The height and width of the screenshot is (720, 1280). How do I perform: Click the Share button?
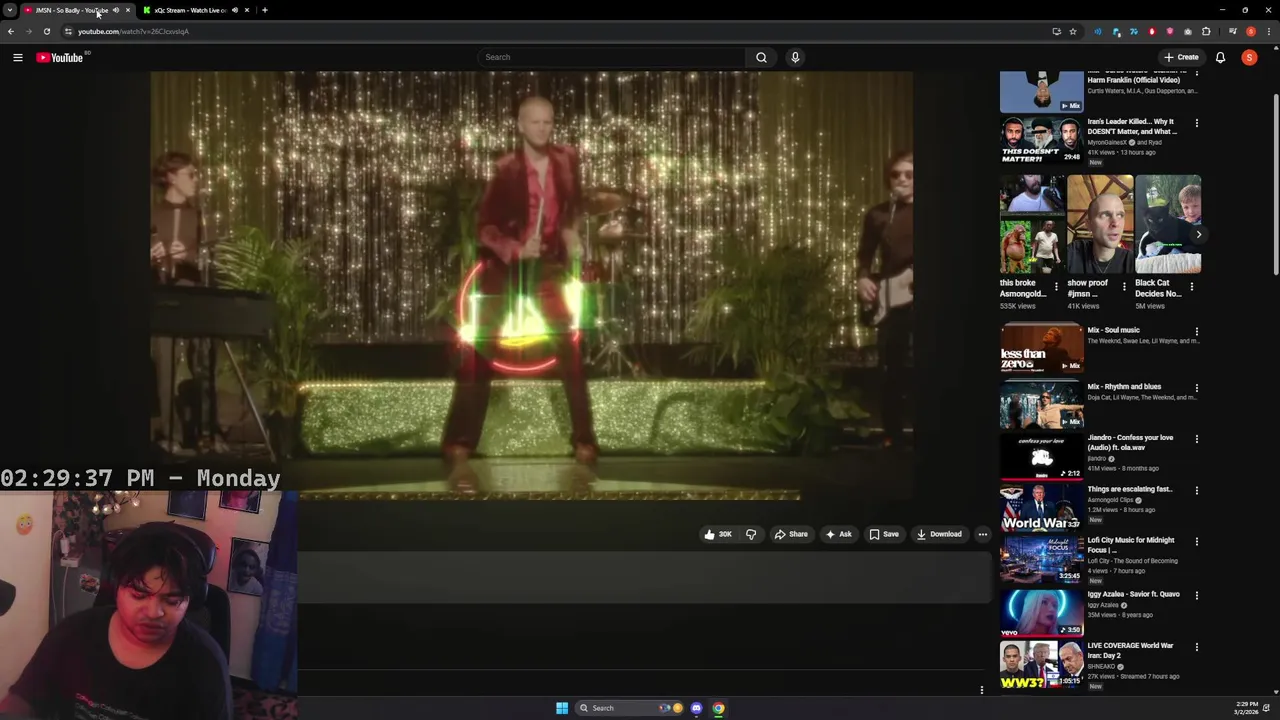(791, 534)
